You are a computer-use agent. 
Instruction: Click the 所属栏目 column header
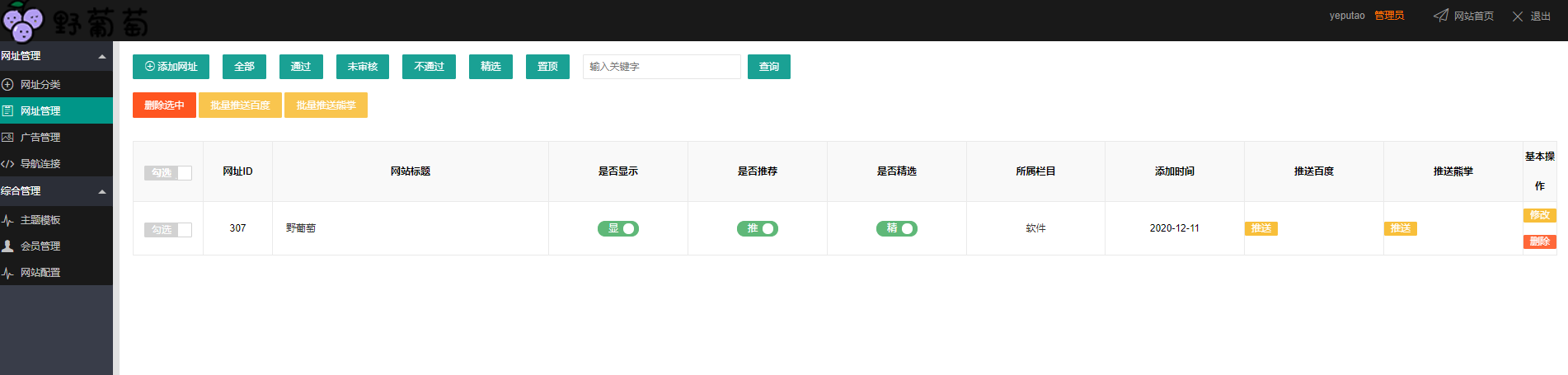coord(1035,171)
